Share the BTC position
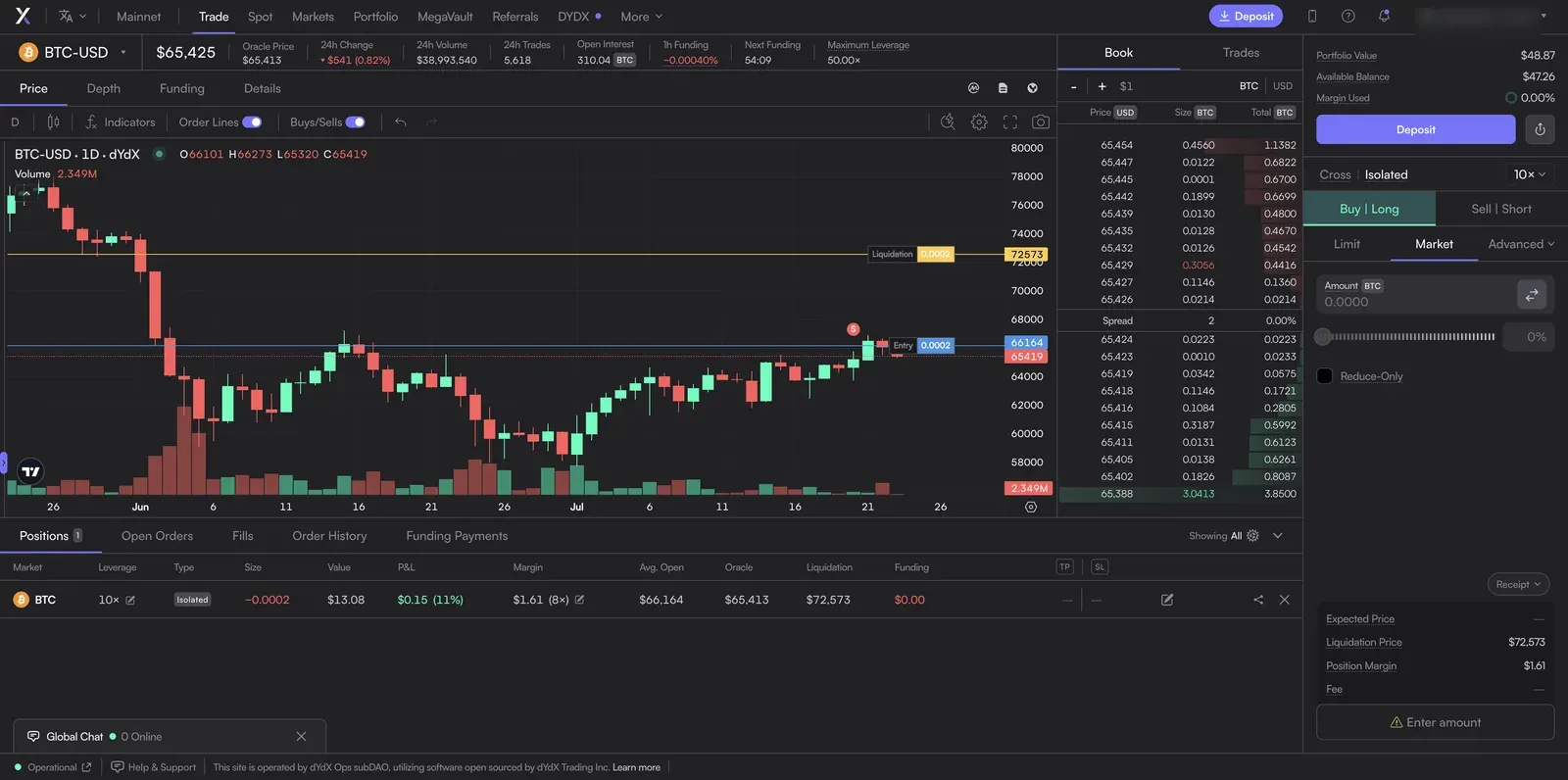Image resolution: width=1568 pixels, height=780 pixels. pyautogui.click(x=1258, y=600)
